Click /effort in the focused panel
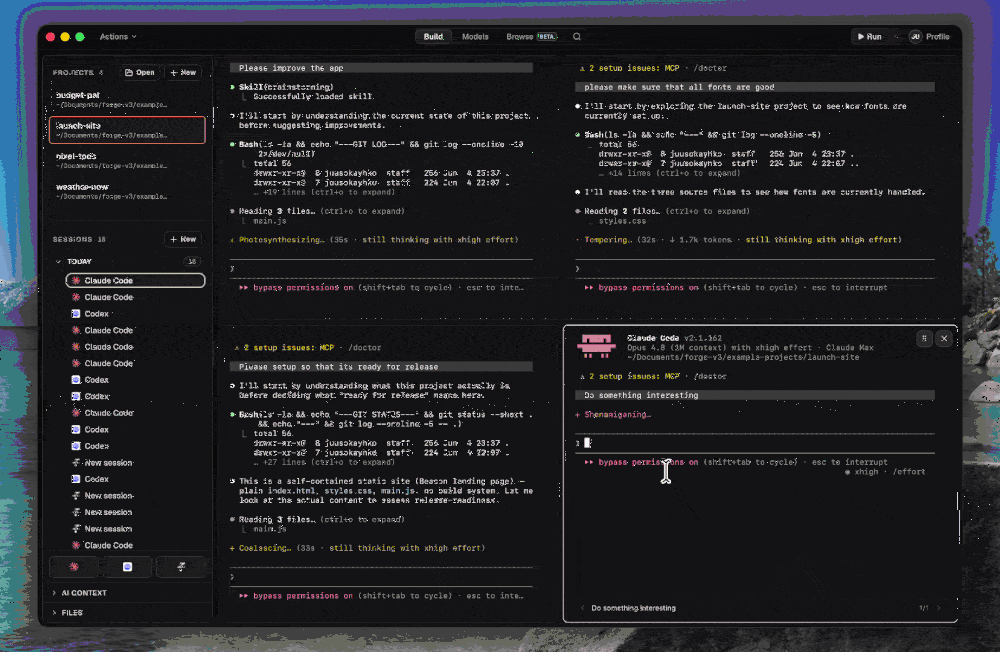The height and width of the screenshot is (652, 1000). point(908,472)
